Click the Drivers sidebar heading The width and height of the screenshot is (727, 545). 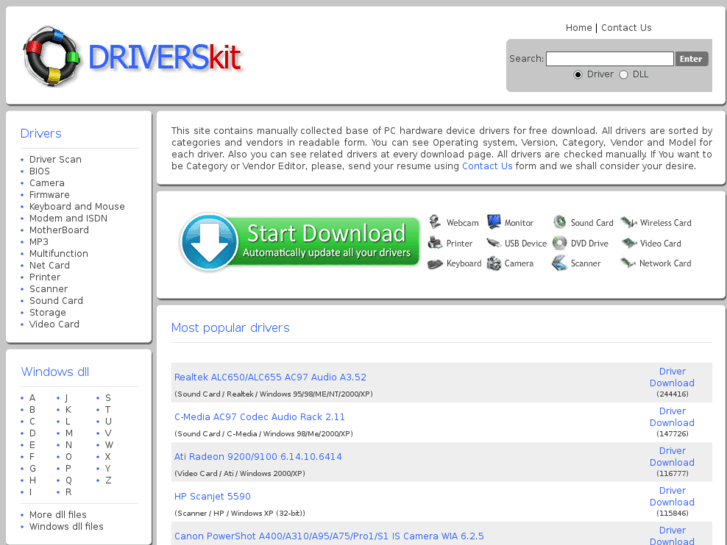tap(41, 134)
